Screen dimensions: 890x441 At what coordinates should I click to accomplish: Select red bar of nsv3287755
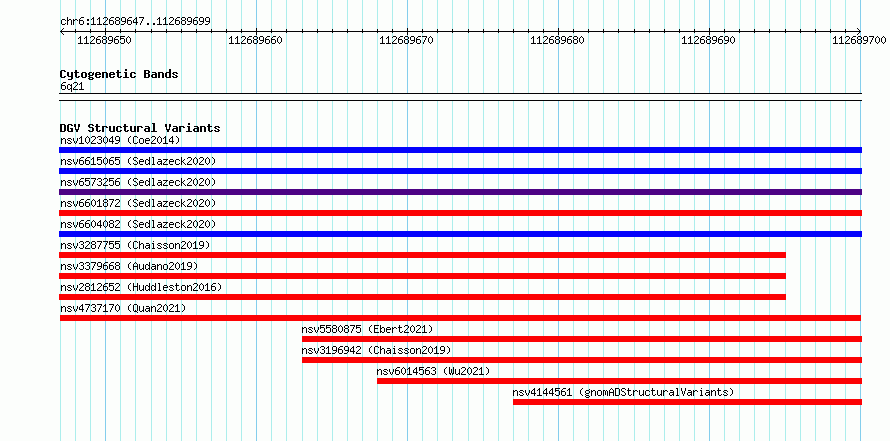coord(422,255)
